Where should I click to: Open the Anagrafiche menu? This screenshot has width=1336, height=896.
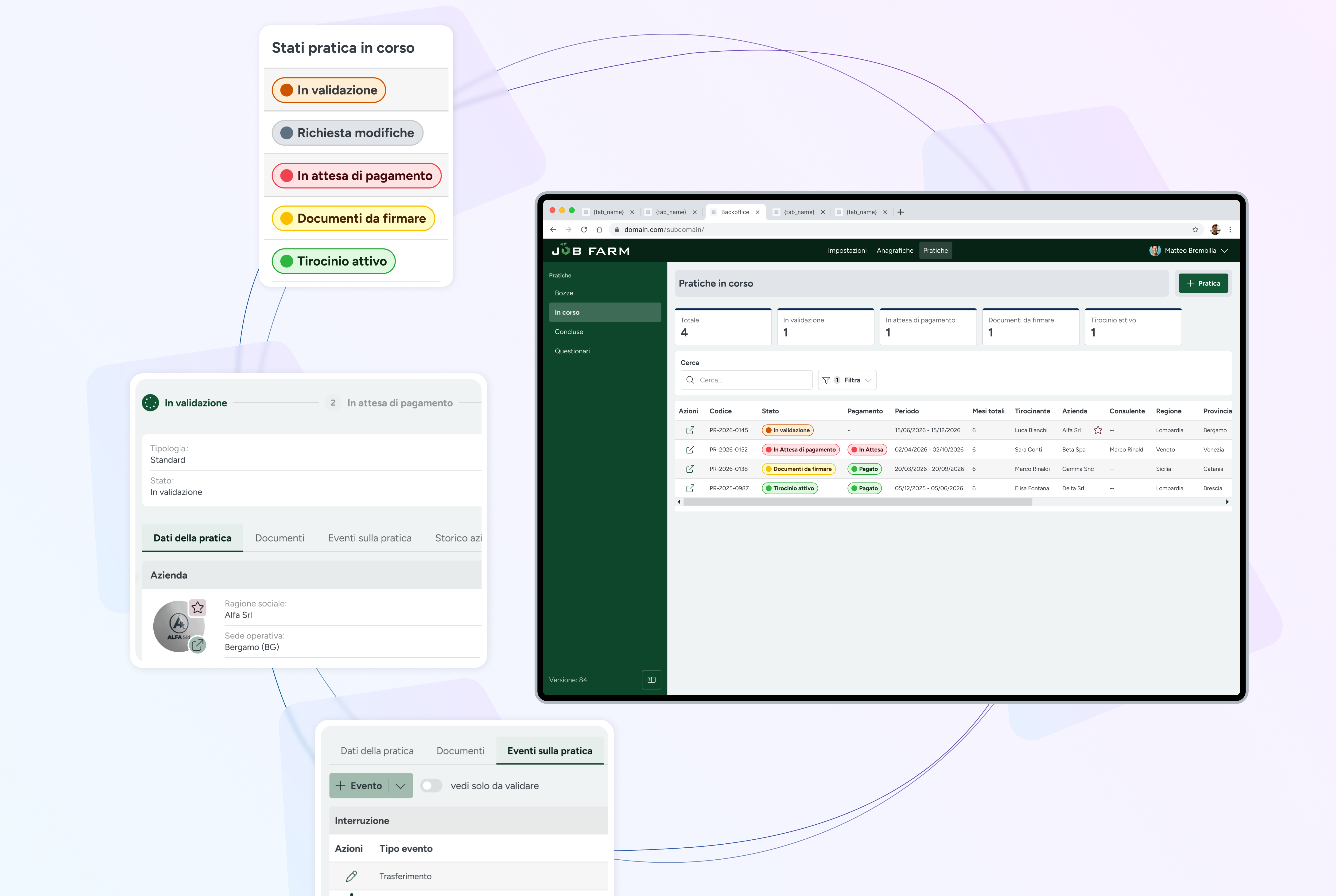click(895, 250)
